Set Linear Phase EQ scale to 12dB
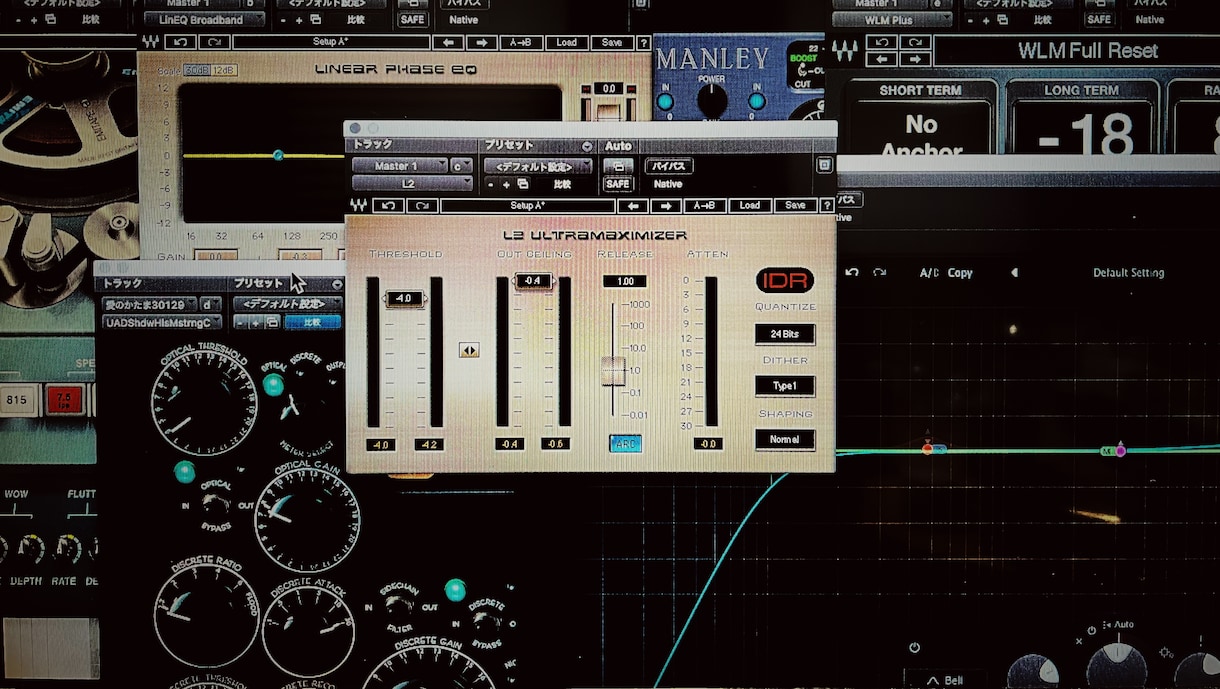This screenshot has height=689, width=1220. tap(224, 69)
